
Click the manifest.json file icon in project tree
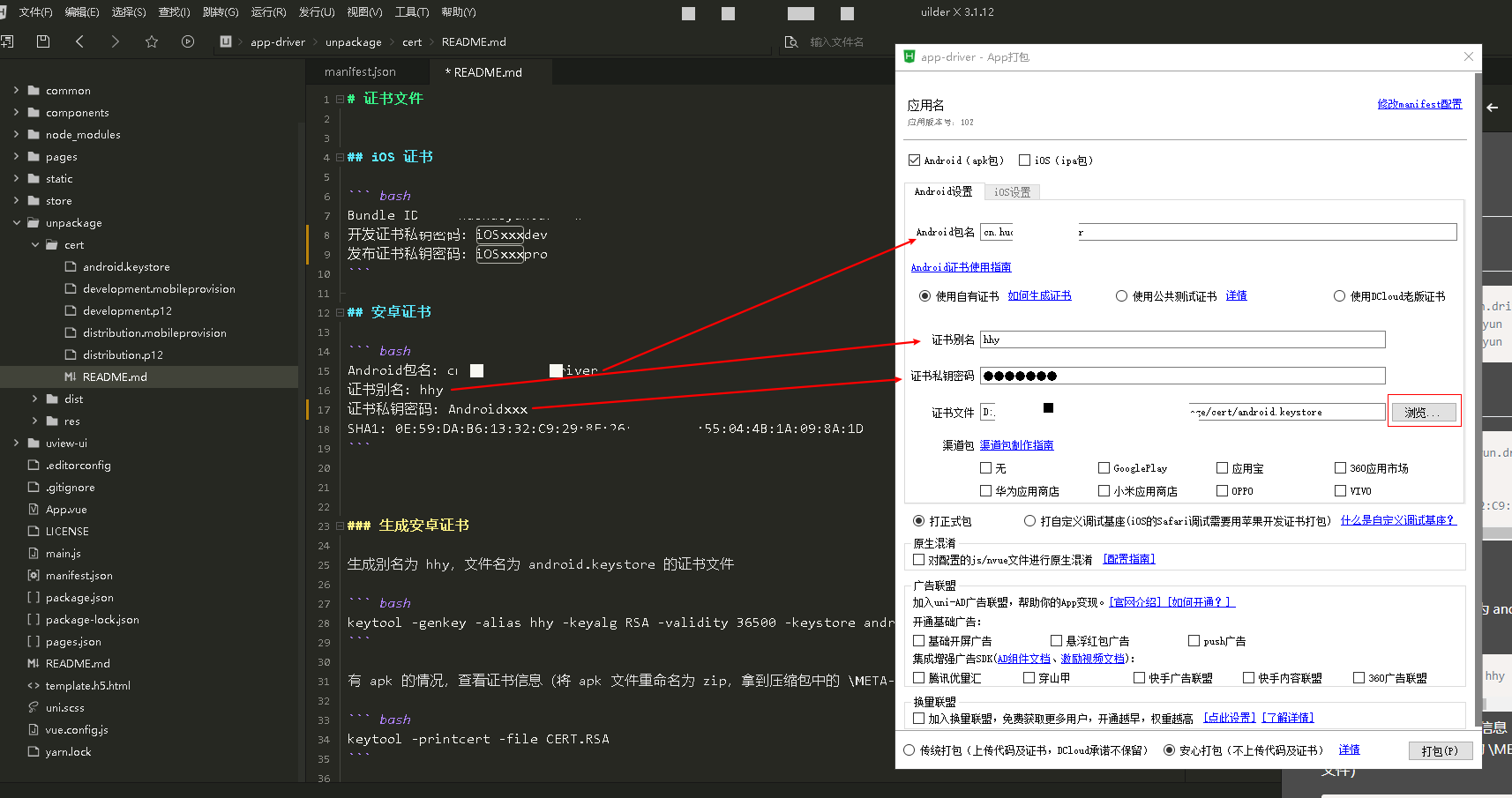[x=34, y=575]
